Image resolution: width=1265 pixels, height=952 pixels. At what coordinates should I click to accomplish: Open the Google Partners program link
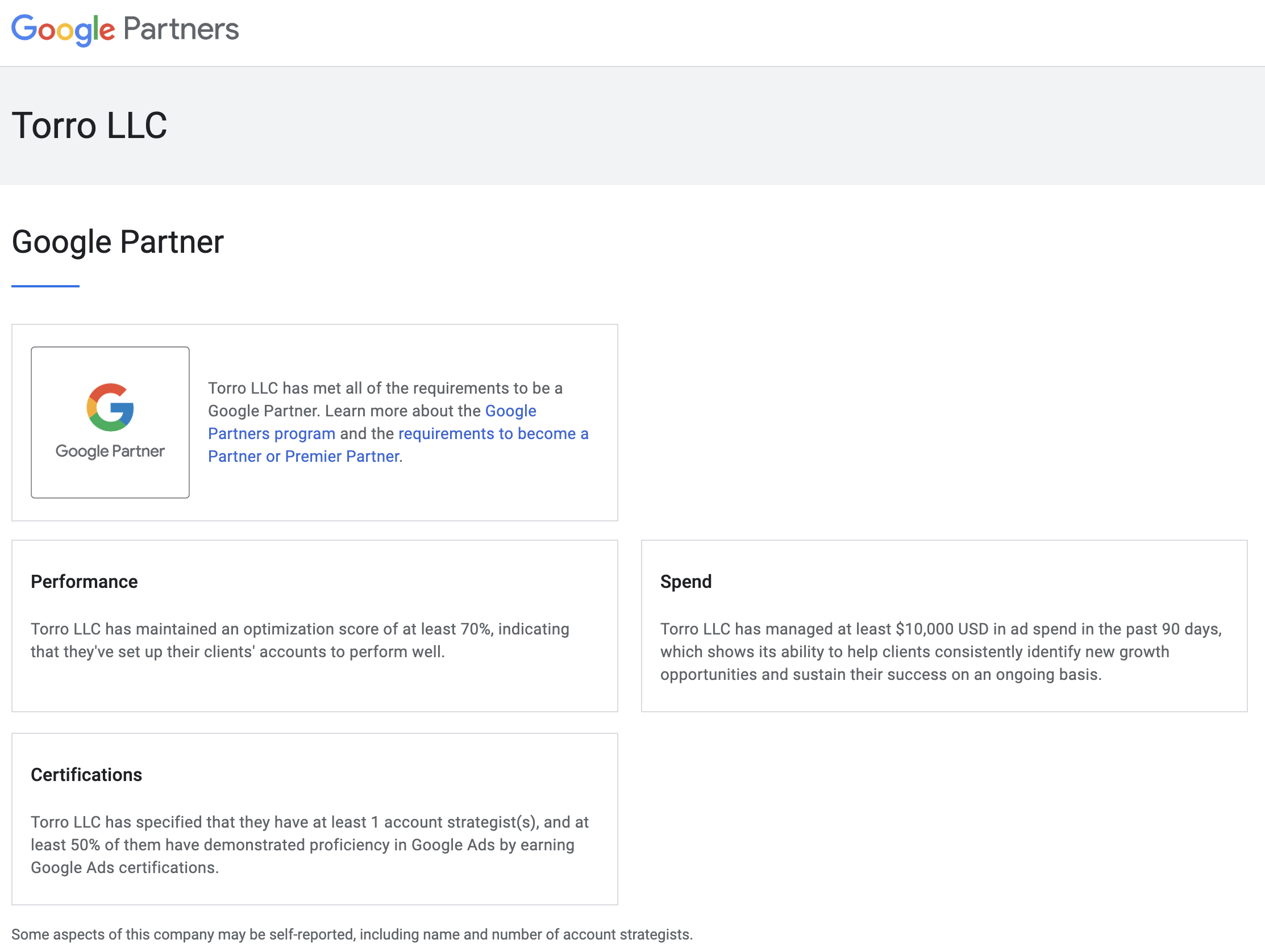coord(372,422)
